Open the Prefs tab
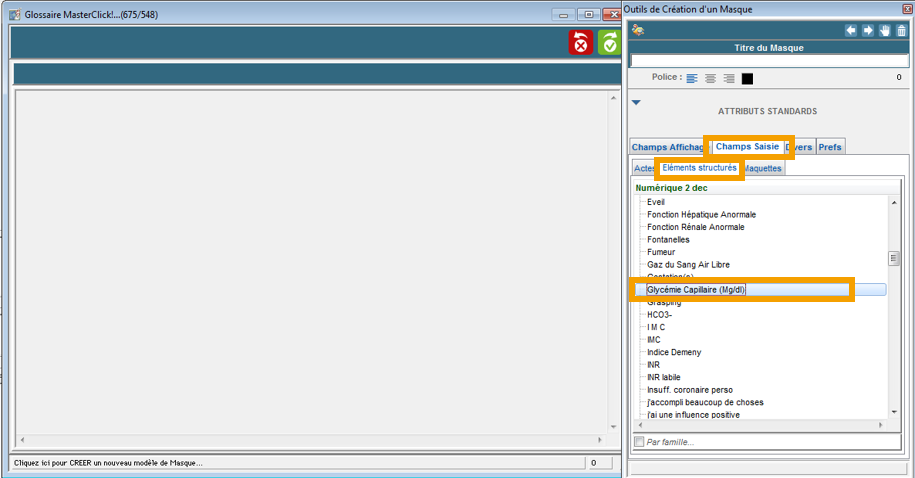The width and height of the screenshot is (915, 478). tap(830, 147)
